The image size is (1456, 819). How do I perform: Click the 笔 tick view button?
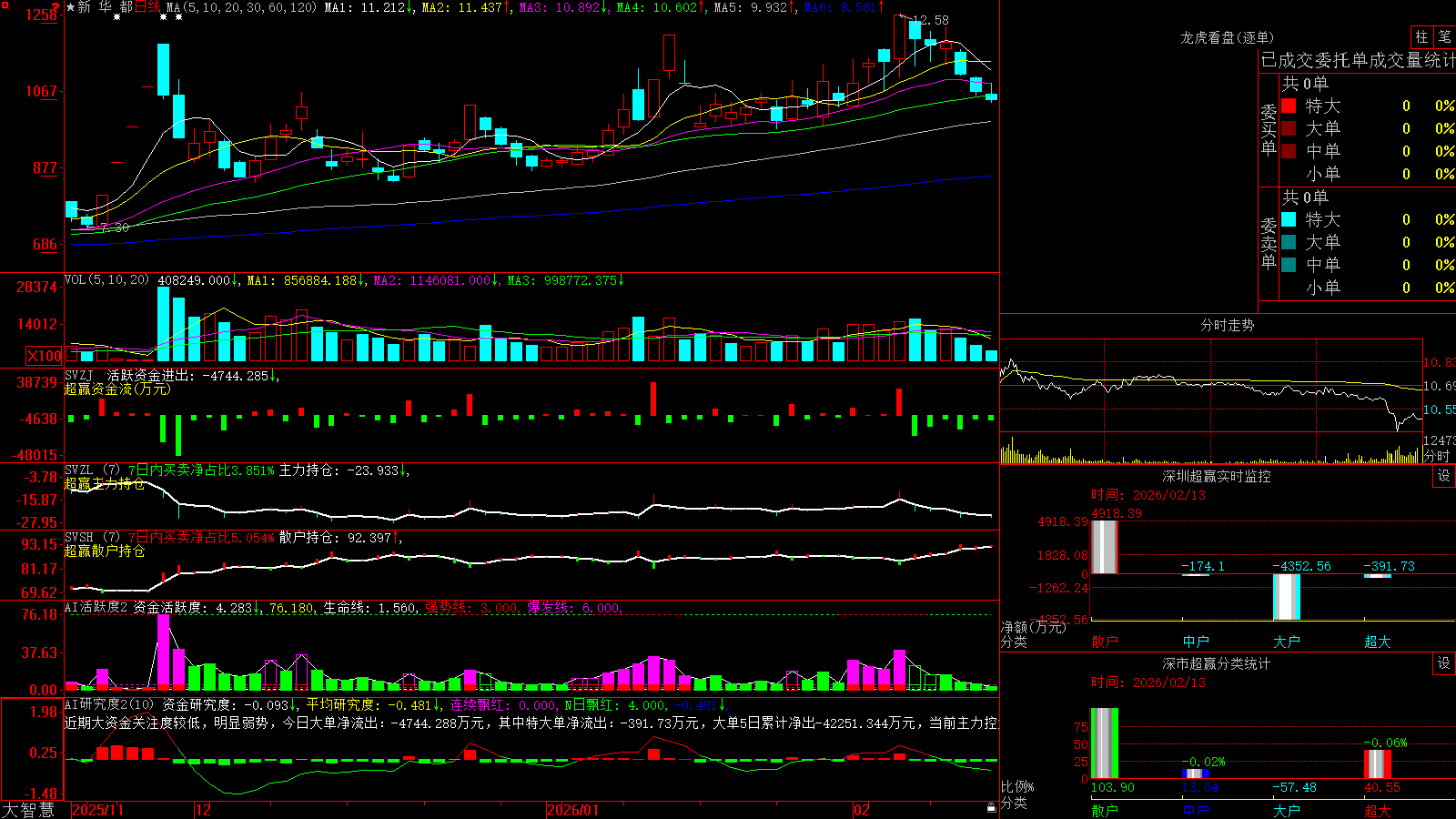tap(1444, 37)
